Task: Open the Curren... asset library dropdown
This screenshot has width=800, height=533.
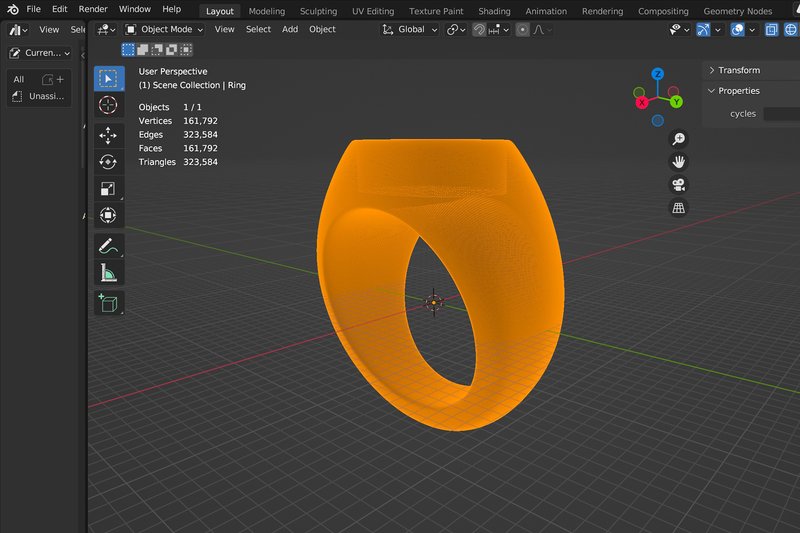Action: pyautogui.click(x=40, y=53)
